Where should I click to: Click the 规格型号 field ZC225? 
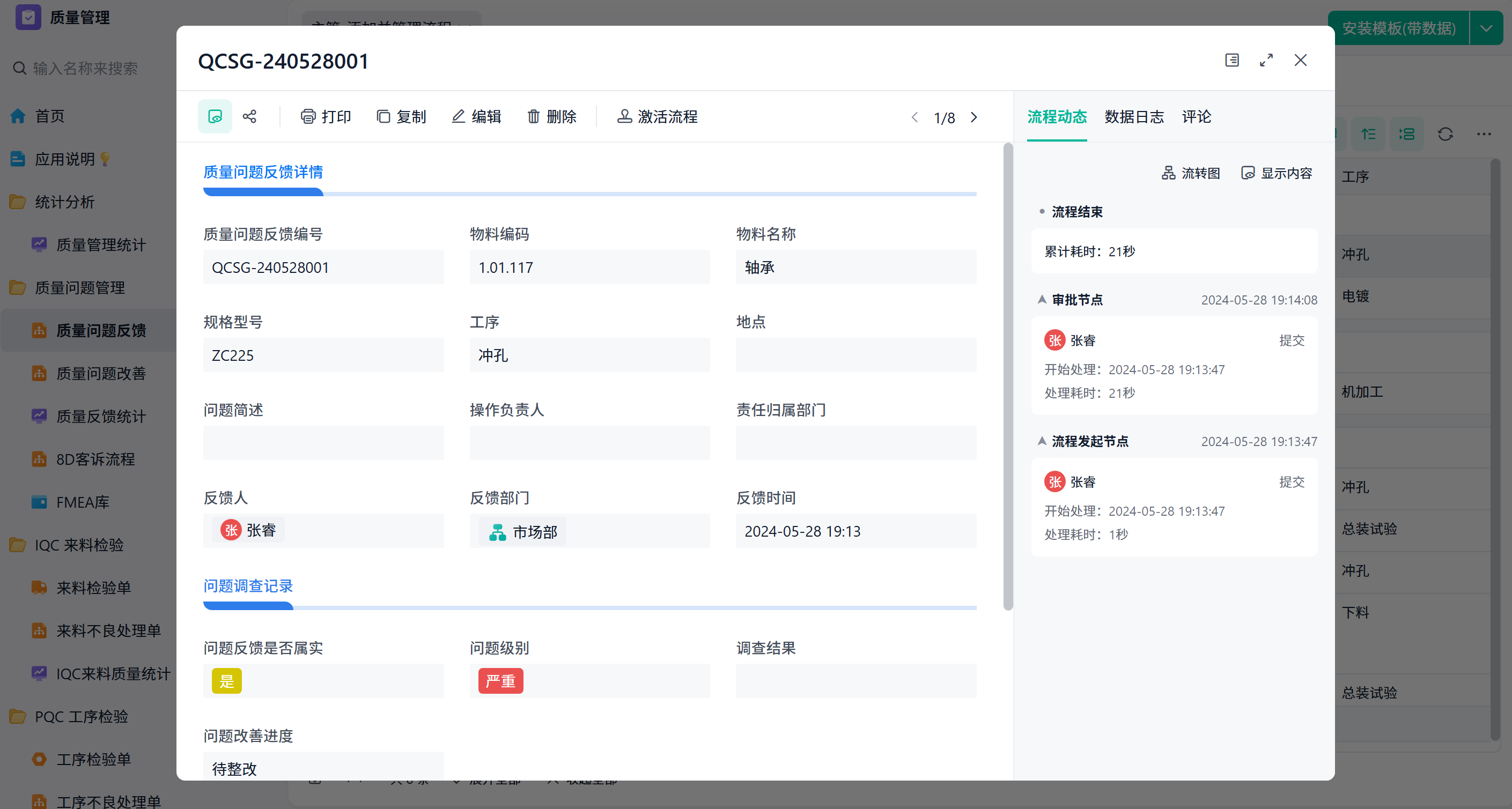coord(323,355)
